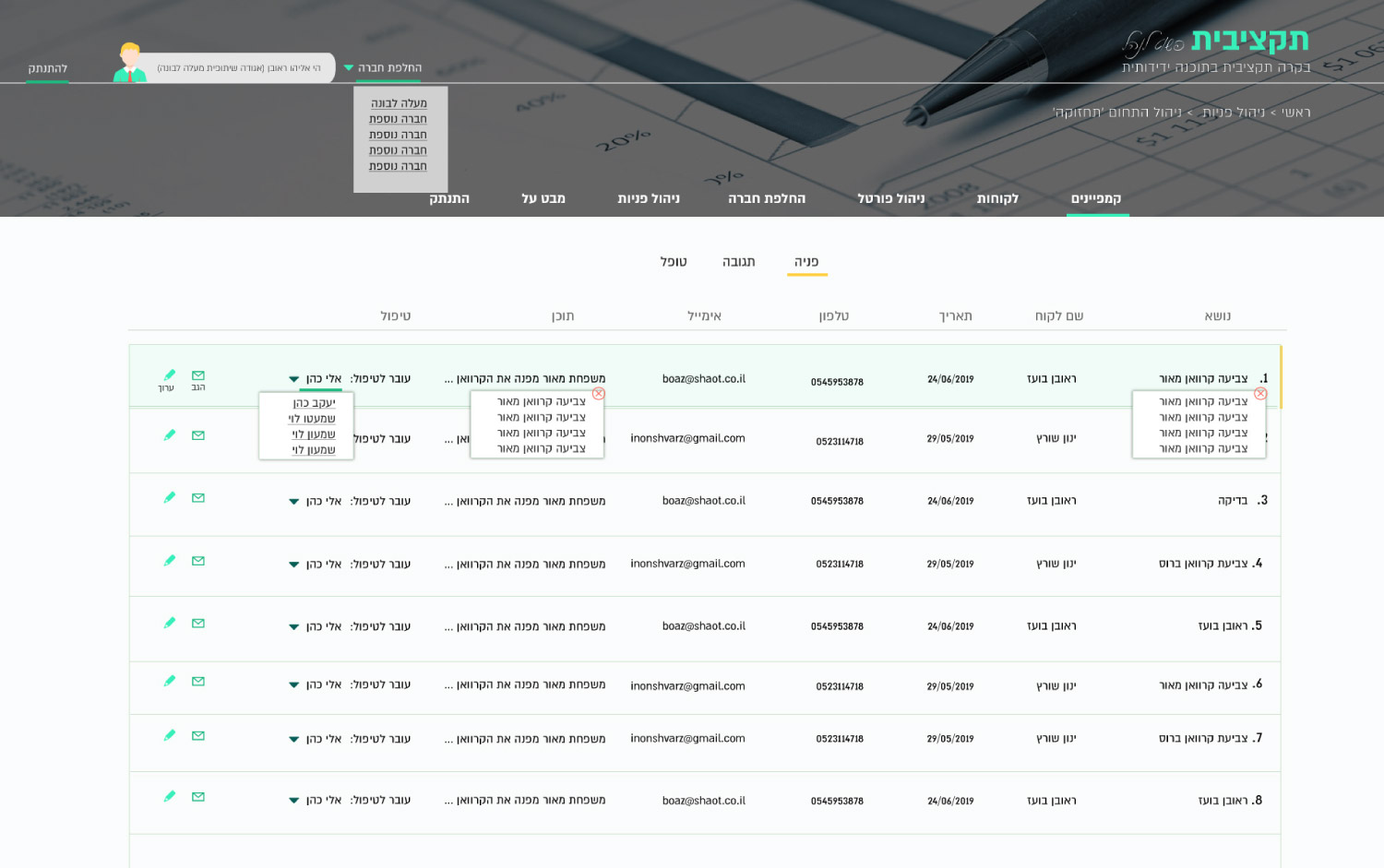Image resolution: width=1384 pixels, height=868 pixels.
Task: Click the greeting box הי אליהו ראובן
Action: tap(240, 67)
